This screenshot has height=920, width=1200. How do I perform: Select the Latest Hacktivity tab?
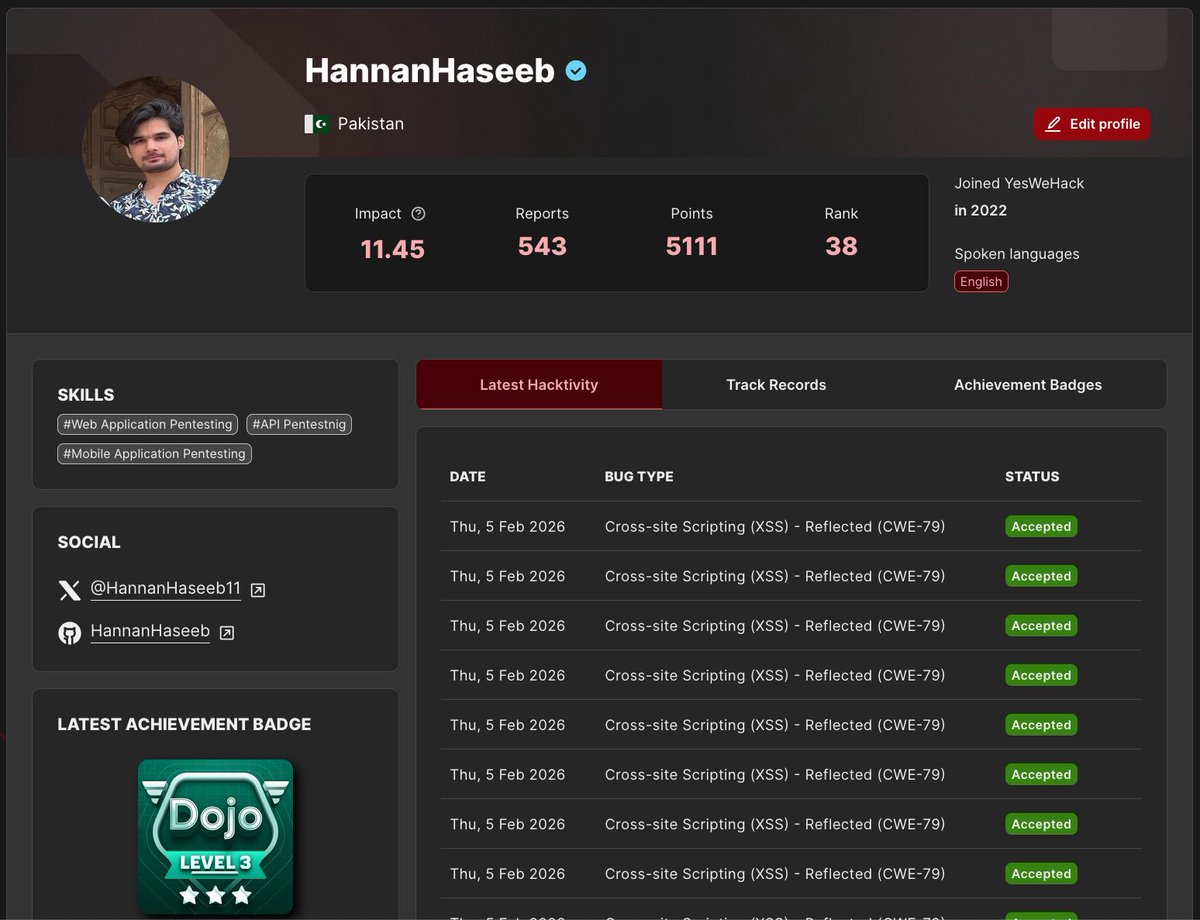(539, 384)
